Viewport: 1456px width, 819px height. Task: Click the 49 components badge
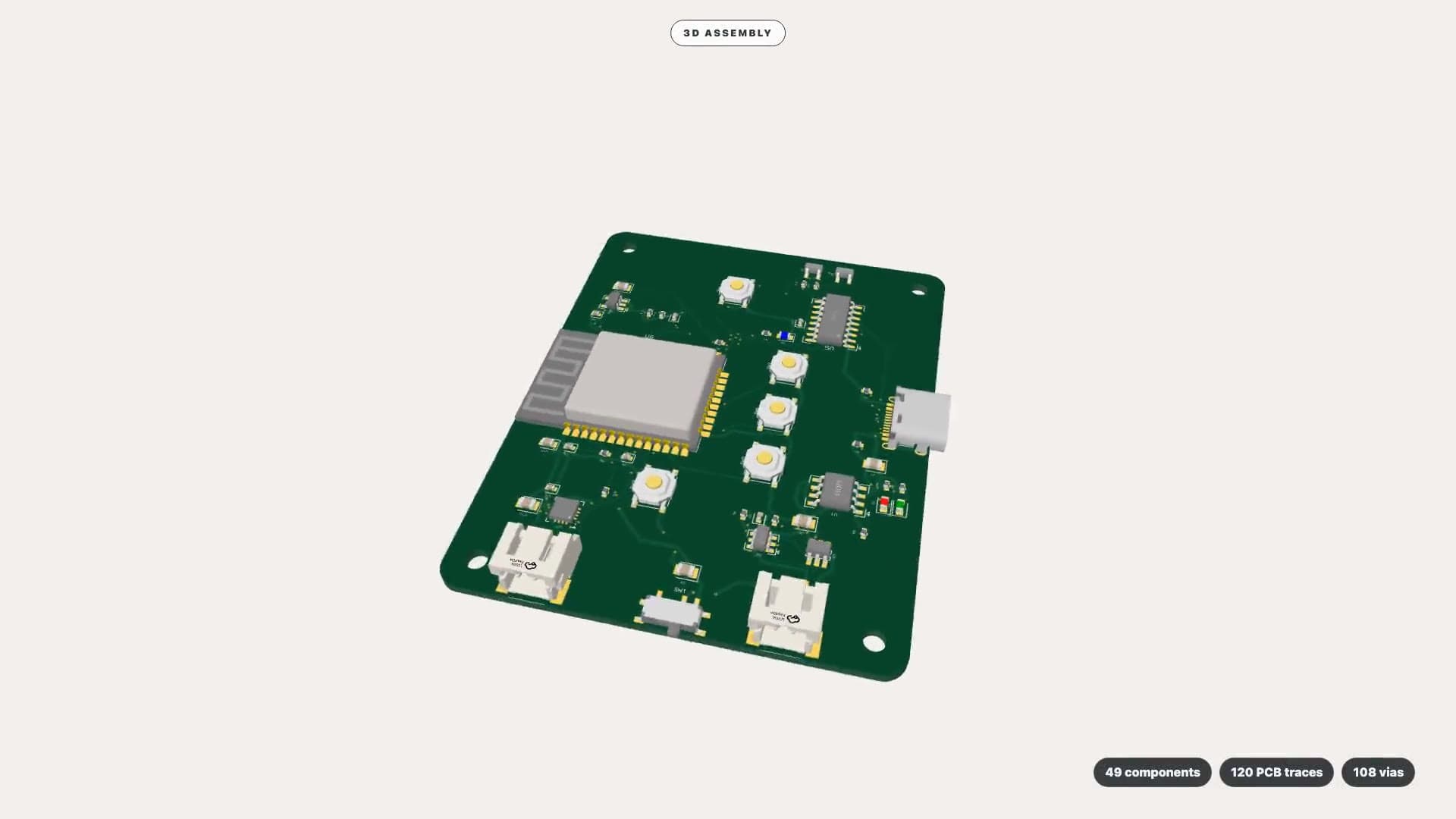pos(1152,772)
